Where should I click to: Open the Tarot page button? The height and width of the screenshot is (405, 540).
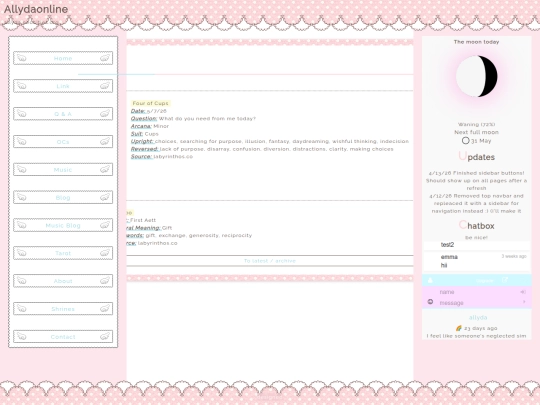[x=63, y=253]
